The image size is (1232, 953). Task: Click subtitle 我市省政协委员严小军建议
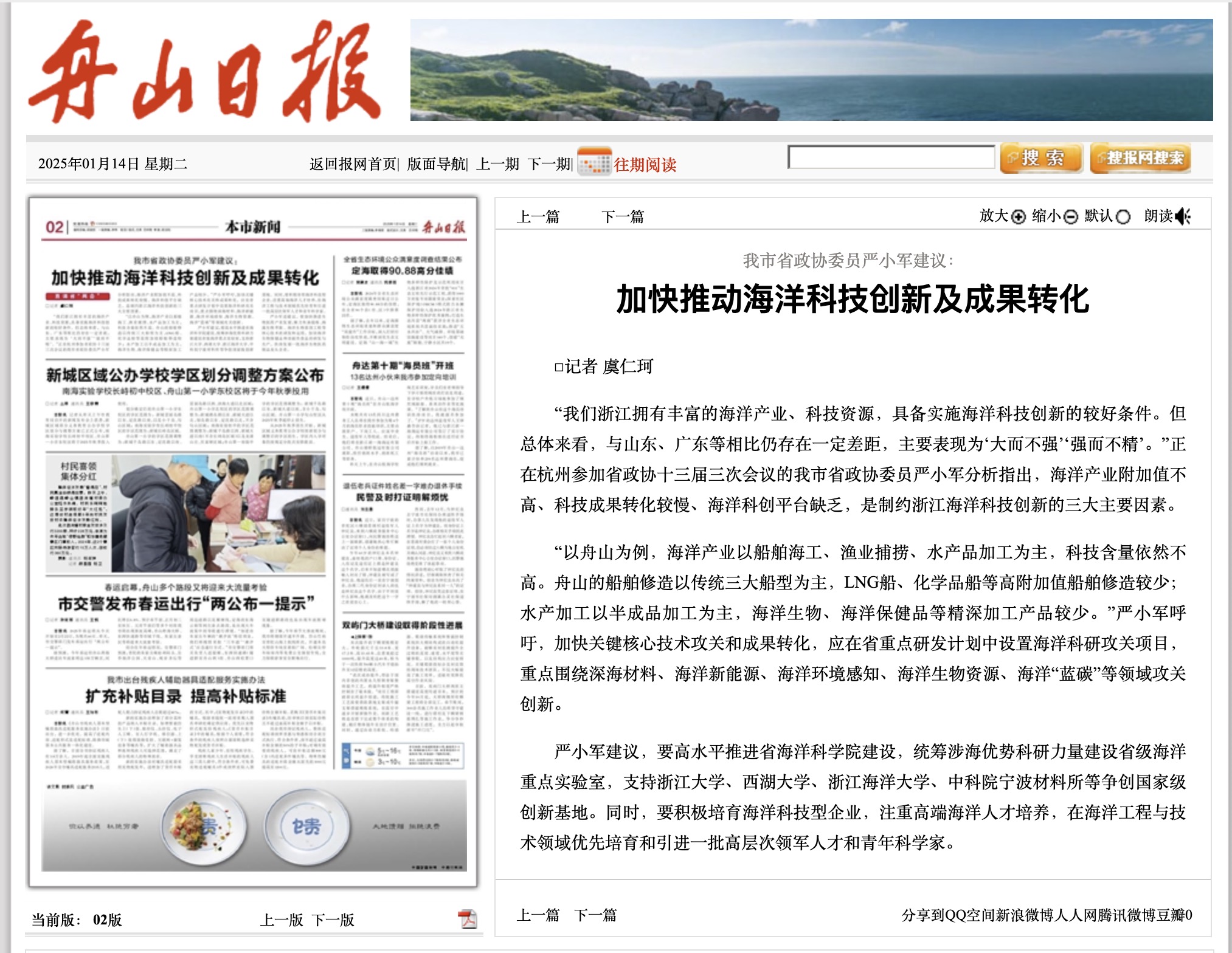coord(848,261)
